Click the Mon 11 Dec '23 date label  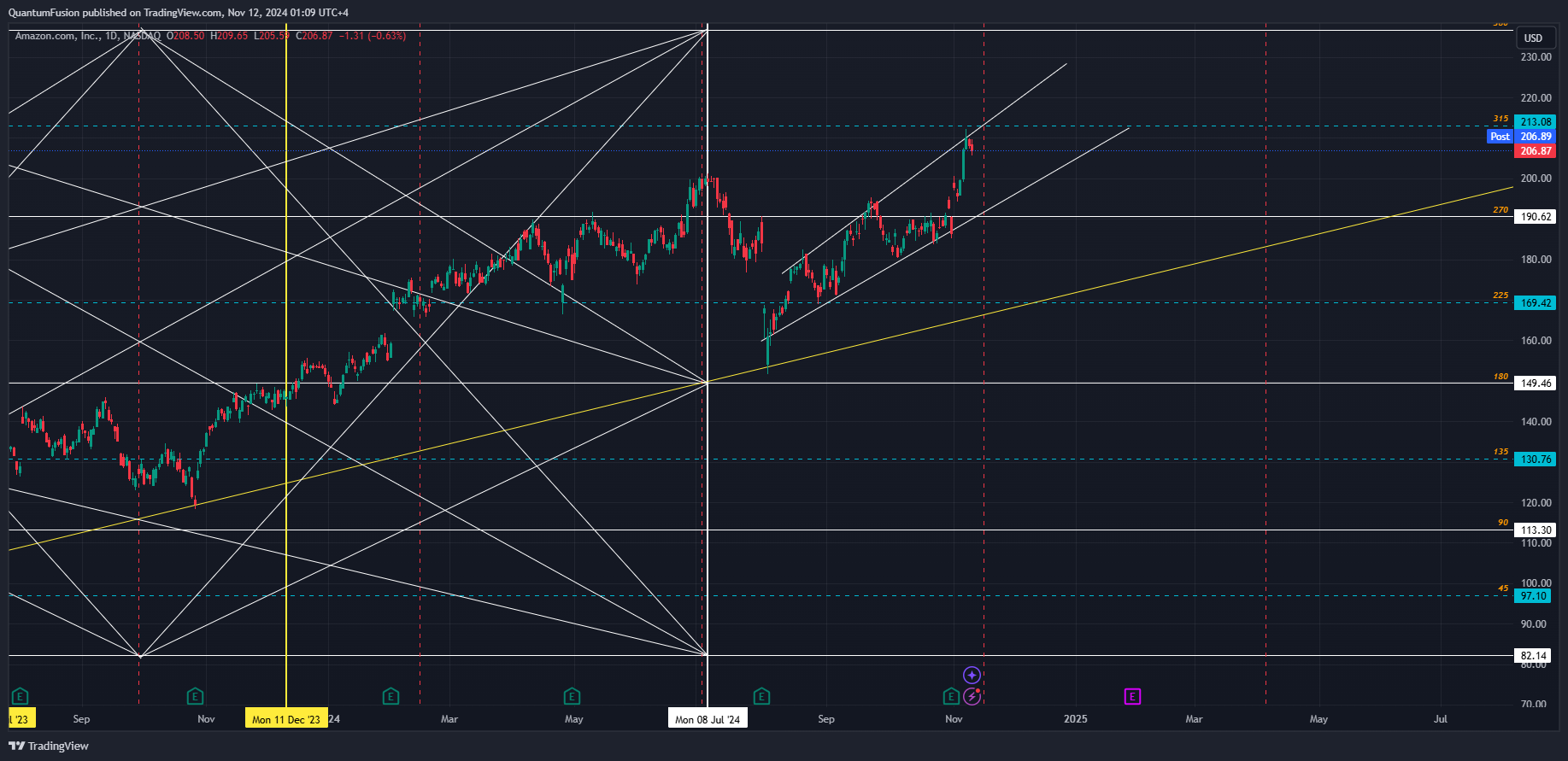pos(286,719)
